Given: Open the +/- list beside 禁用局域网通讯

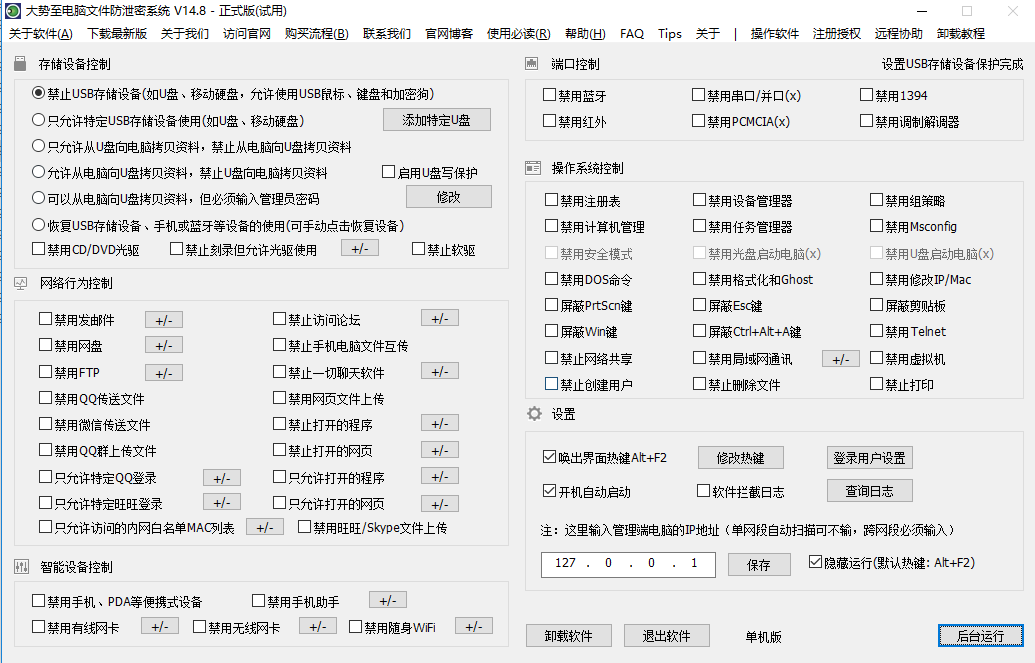Looking at the screenshot, I should click(x=839, y=357).
